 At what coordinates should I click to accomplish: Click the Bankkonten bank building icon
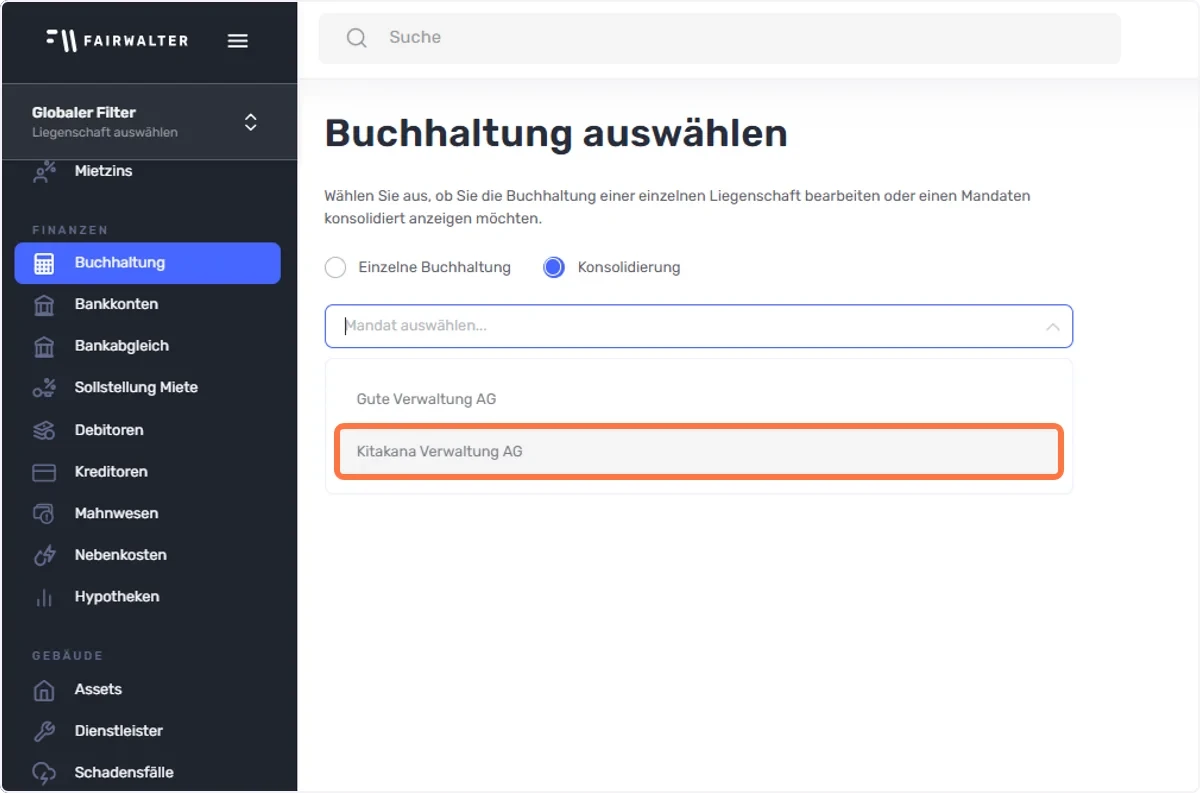point(44,305)
